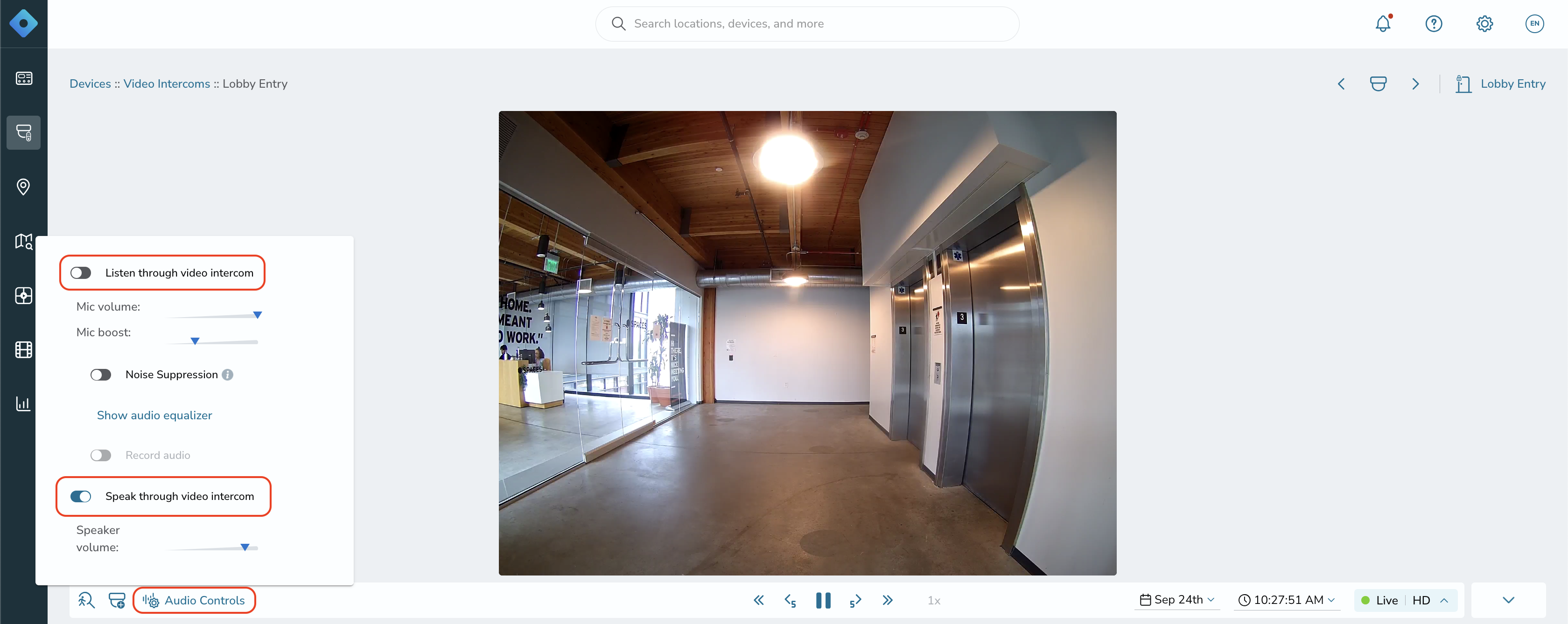Enable Listen through video intercom toggle
1568x624 pixels.
pyautogui.click(x=80, y=273)
